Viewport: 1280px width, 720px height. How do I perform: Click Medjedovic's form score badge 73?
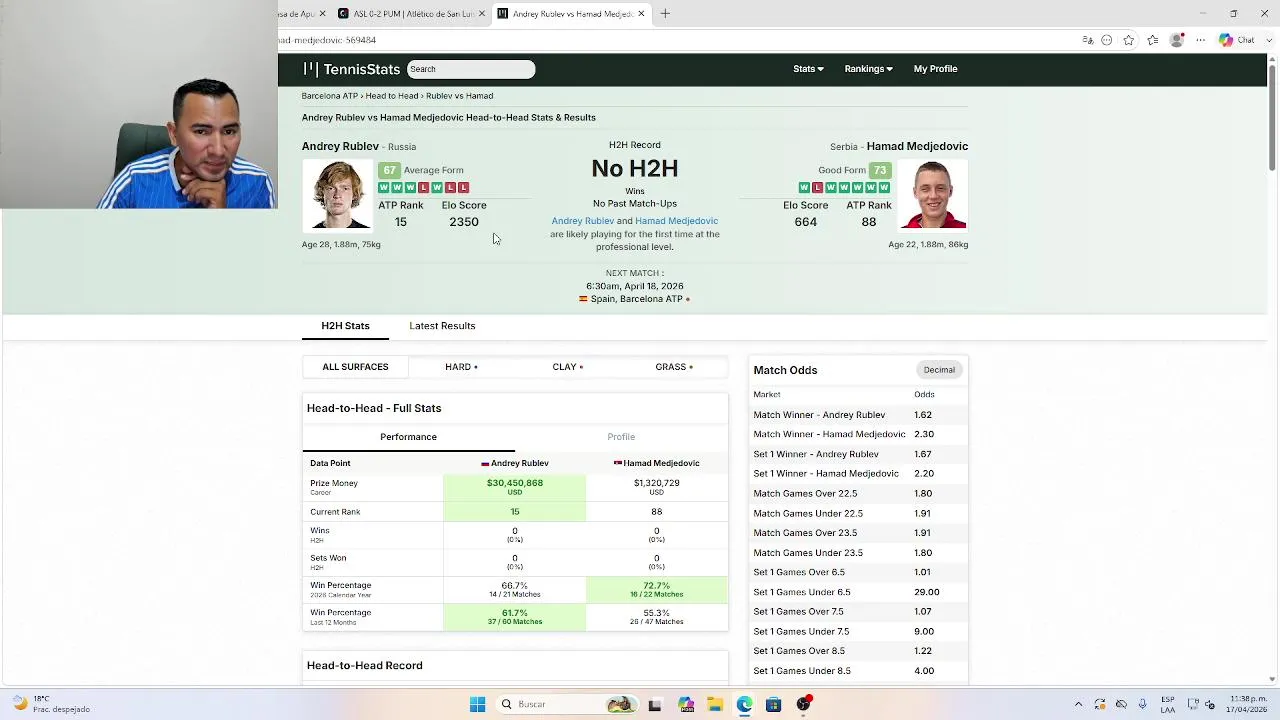coord(879,170)
